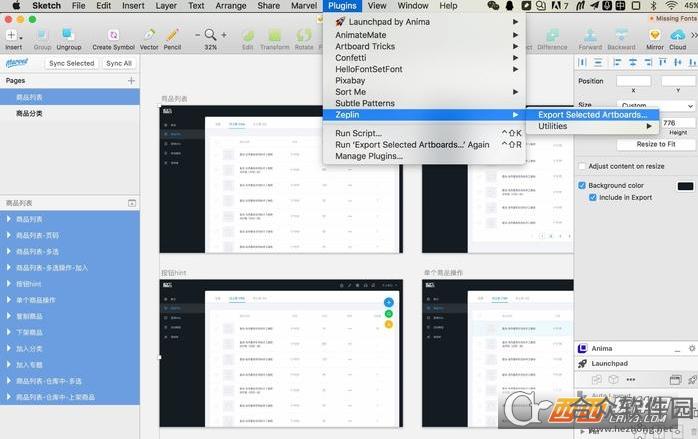Click the three dots icon in Anima panel
The height and width of the screenshot is (439, 698).
point(631,380)
